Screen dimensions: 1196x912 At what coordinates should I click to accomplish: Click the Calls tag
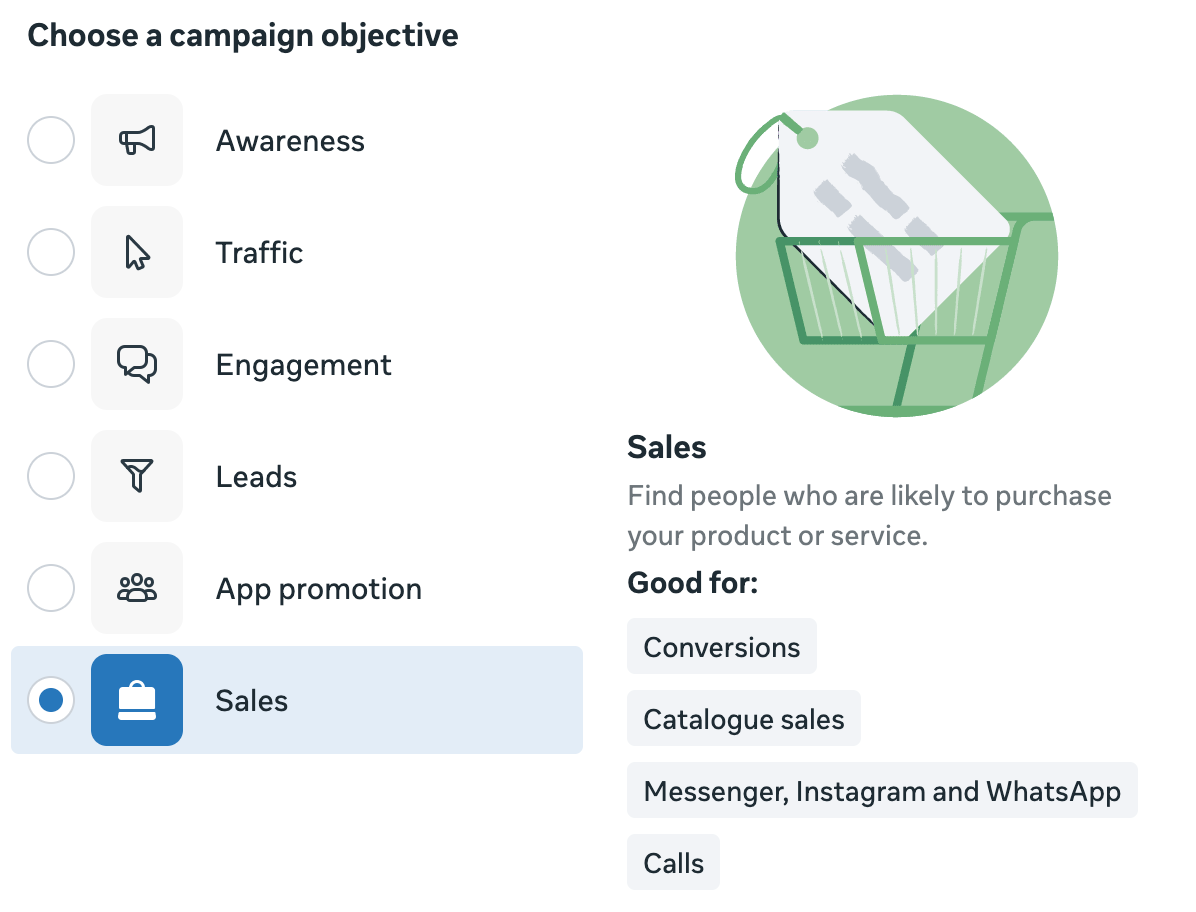(x=673, y=863)
